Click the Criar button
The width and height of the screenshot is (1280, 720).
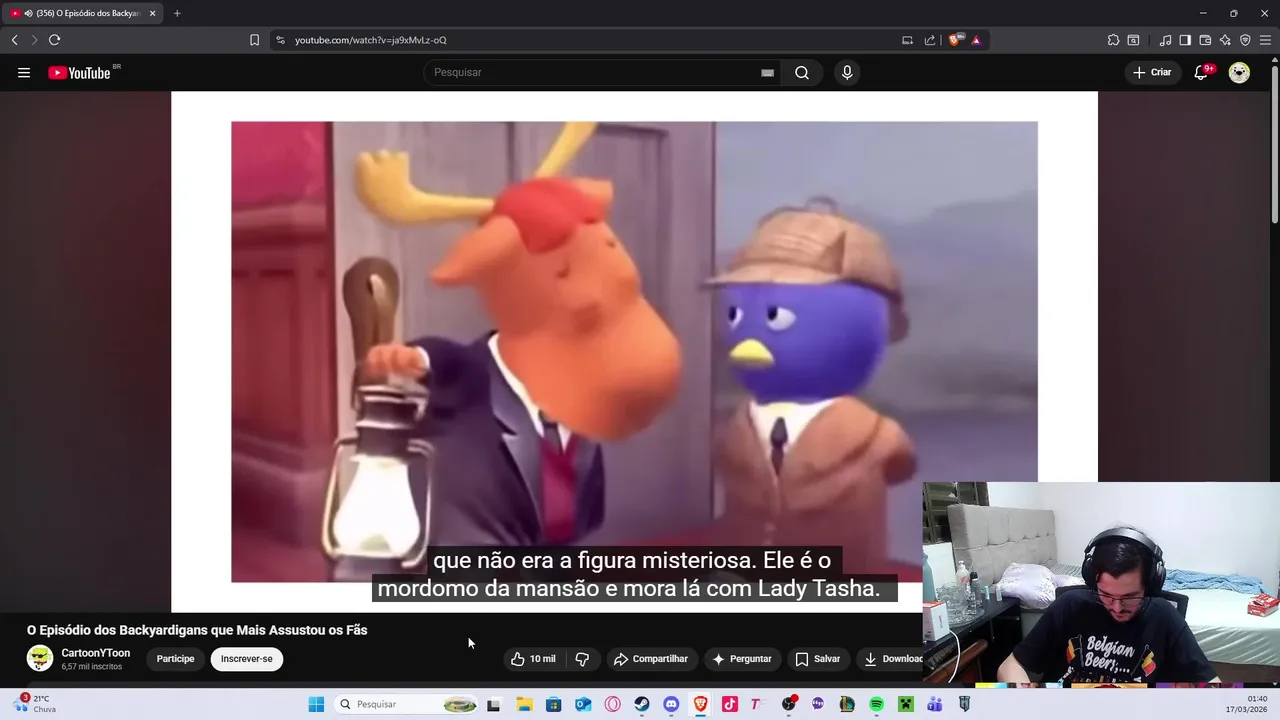1152,73
